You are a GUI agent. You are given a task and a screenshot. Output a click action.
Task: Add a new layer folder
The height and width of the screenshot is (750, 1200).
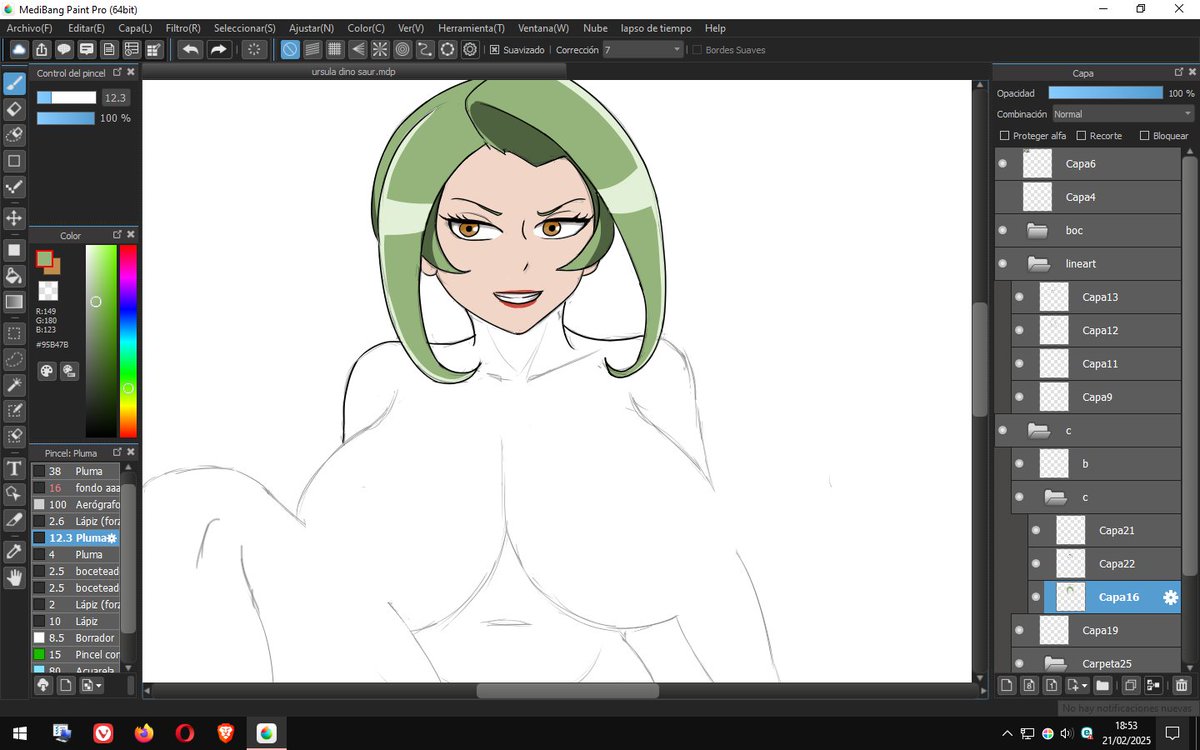1102,685
